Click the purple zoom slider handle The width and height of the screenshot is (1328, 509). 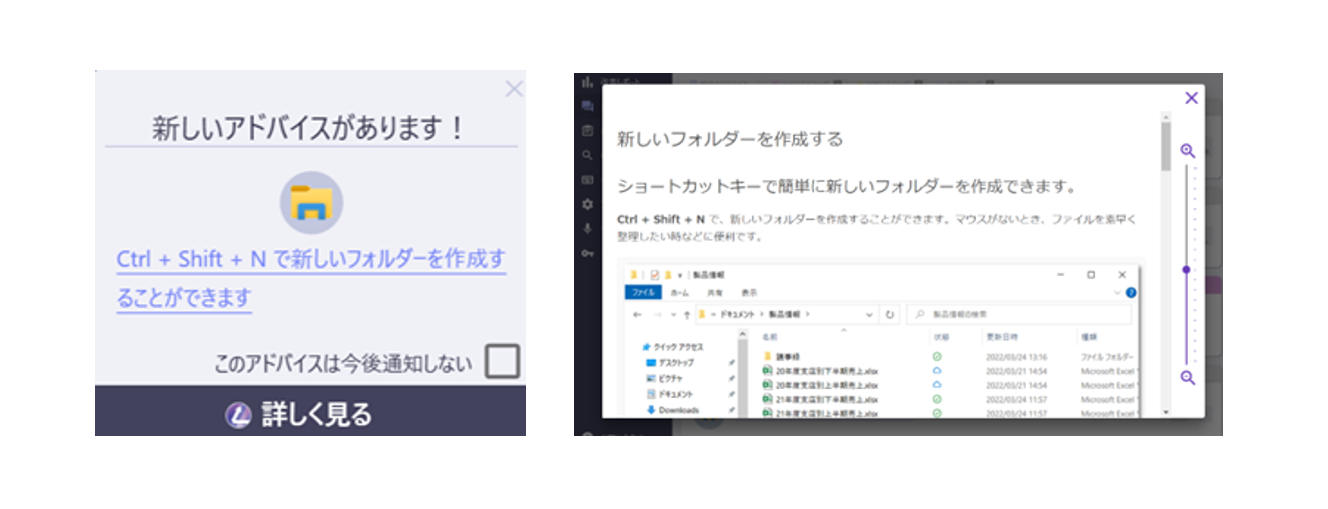[x=1186, y=270]
